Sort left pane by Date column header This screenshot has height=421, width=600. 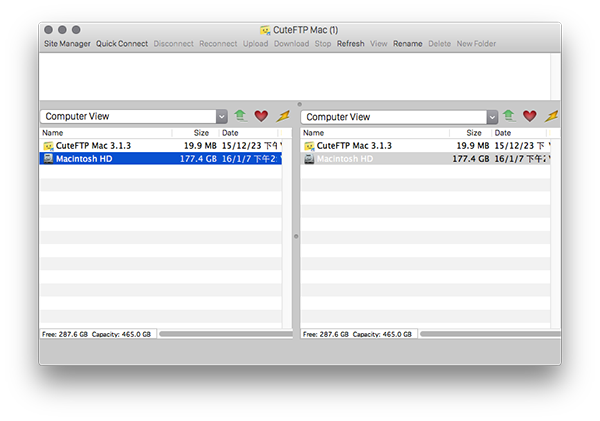(249, 133)
